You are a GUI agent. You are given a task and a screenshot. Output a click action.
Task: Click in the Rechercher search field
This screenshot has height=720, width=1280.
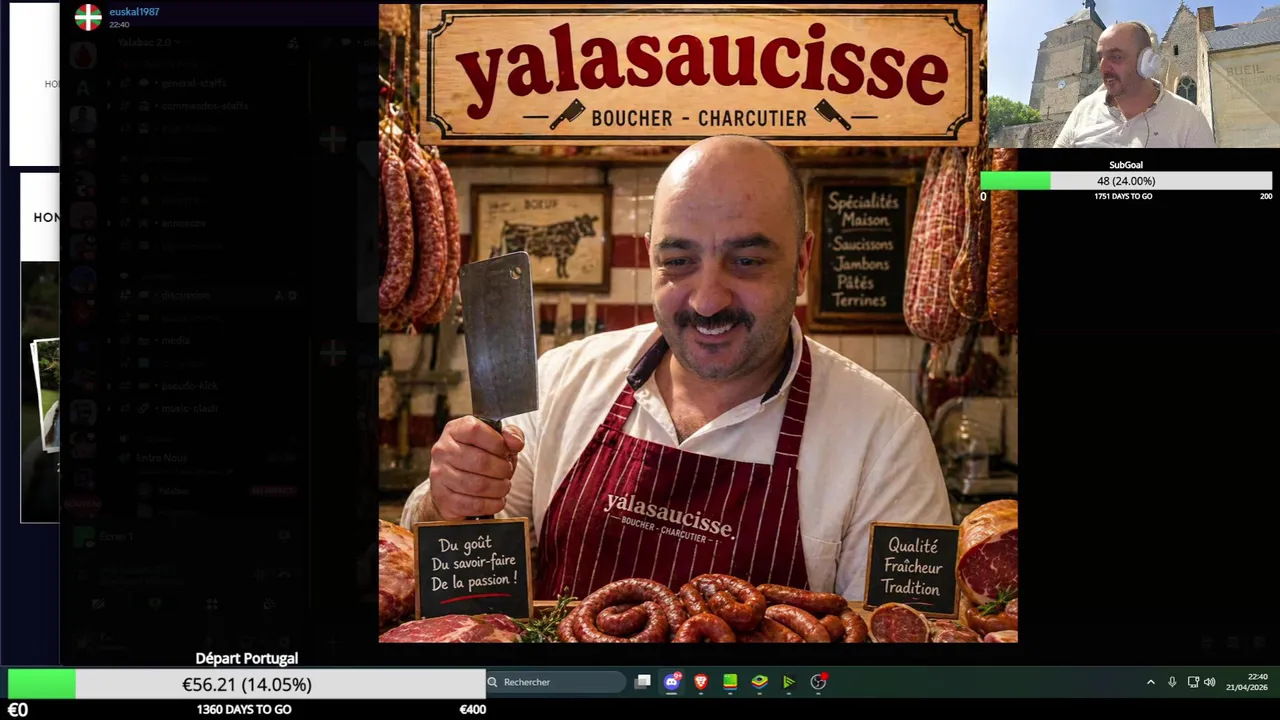coord(556,682)
